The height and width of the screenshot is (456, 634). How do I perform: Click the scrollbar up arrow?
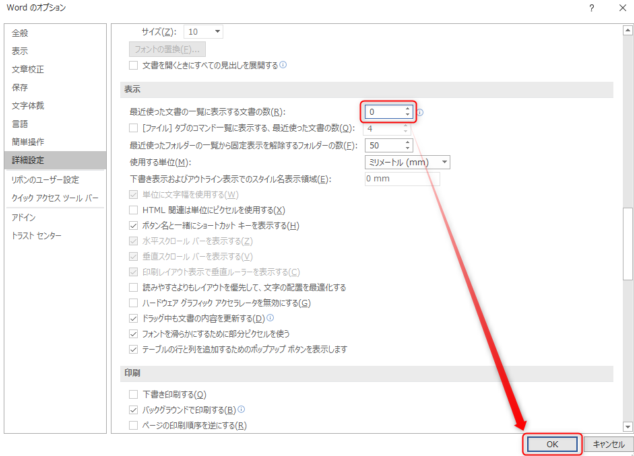pyautogui.click(x=628, y=30)
